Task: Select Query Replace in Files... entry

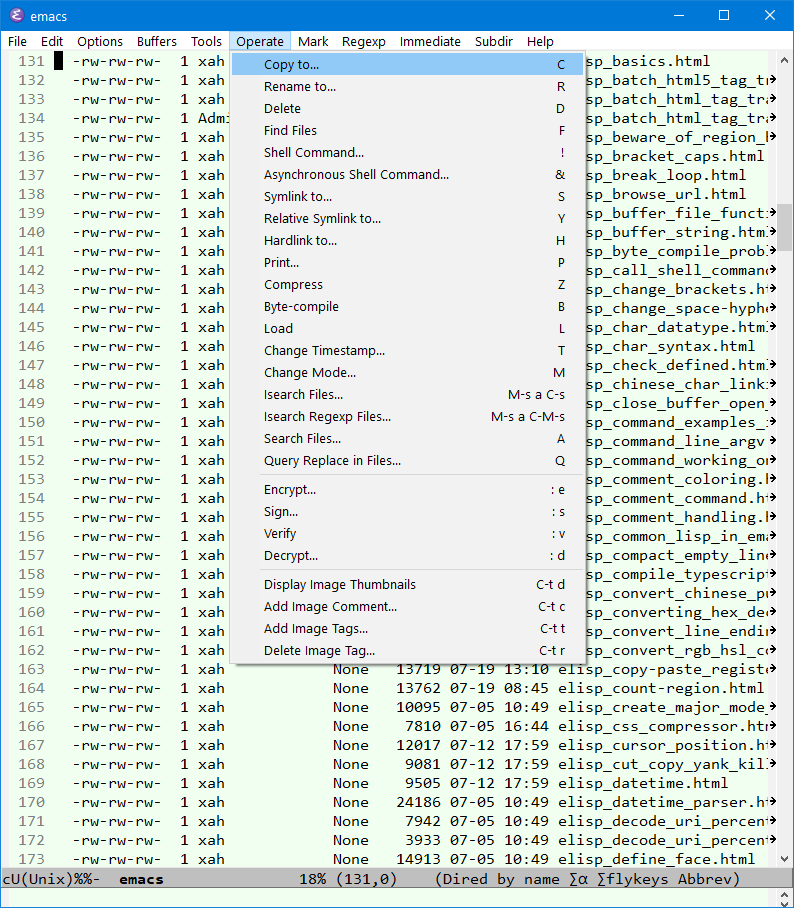Action: [x=407, y=460]
